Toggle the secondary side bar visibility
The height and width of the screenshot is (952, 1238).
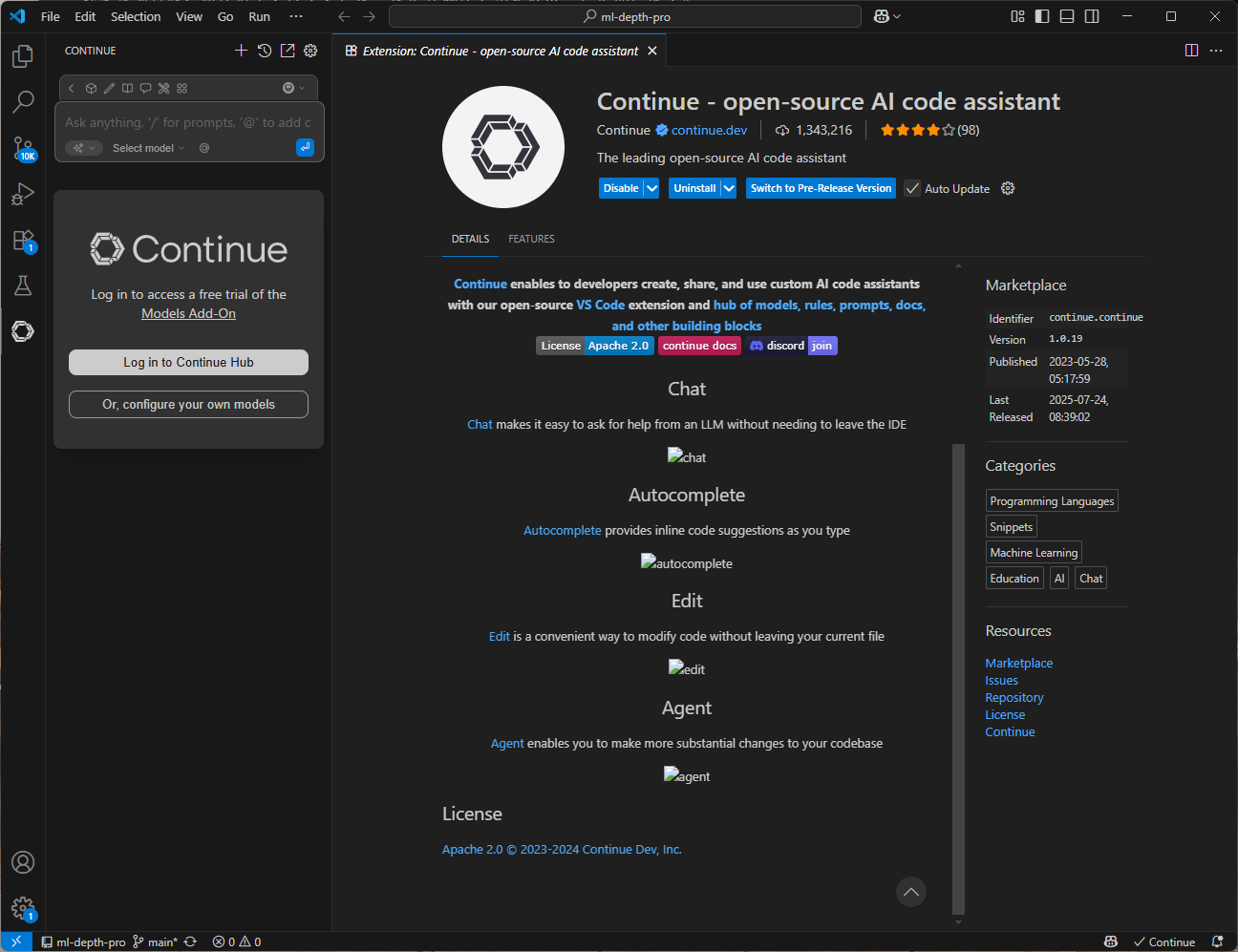[x=1092, y=16]
